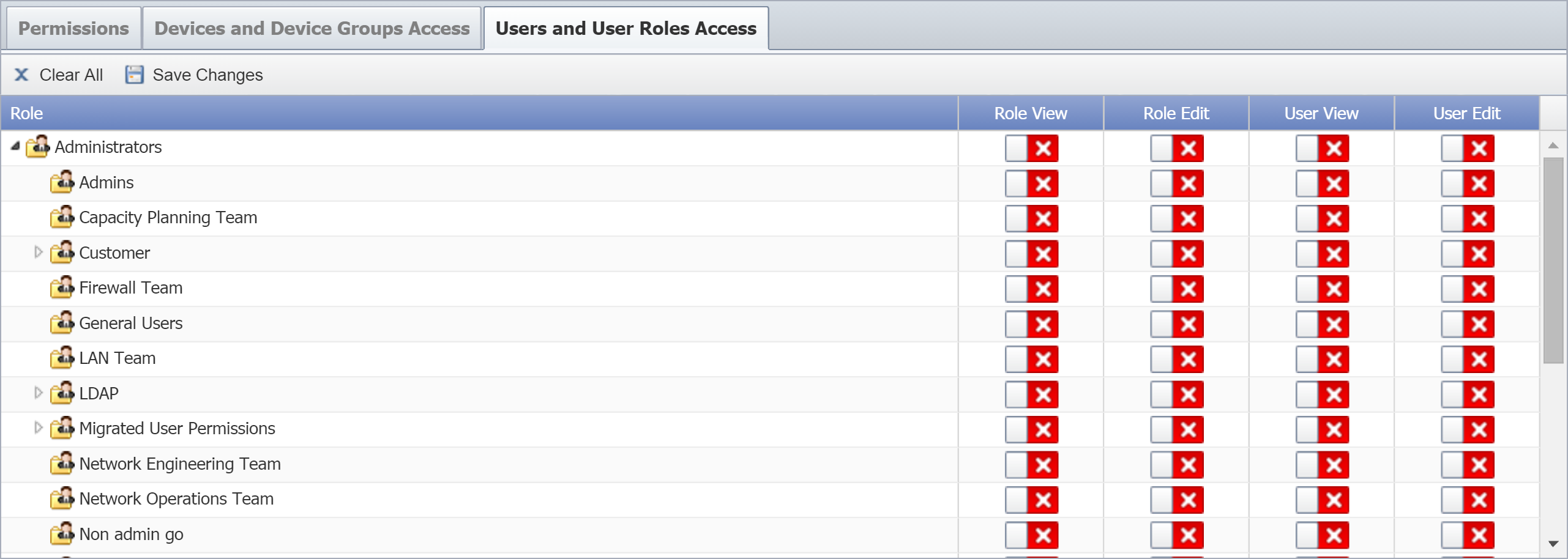
Task: Click the Network Engineering Team folder icon
Action: point(62,464)
